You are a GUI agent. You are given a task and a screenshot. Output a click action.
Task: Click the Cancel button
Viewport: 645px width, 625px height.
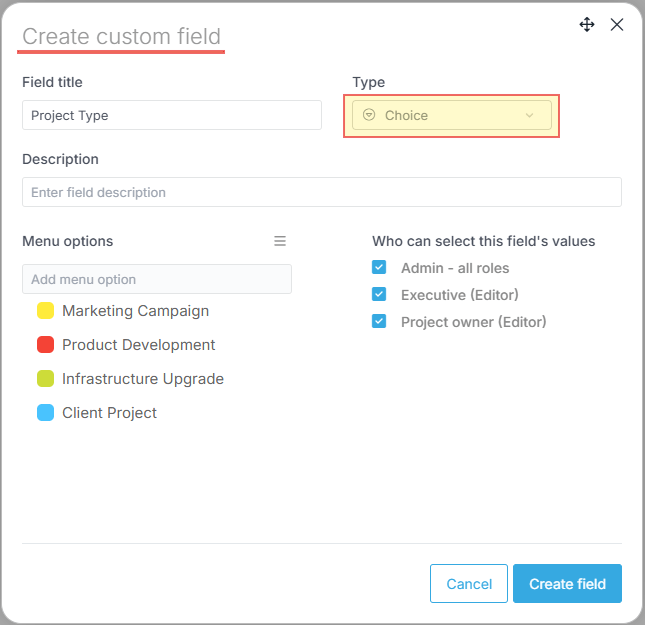pos(469,584)
